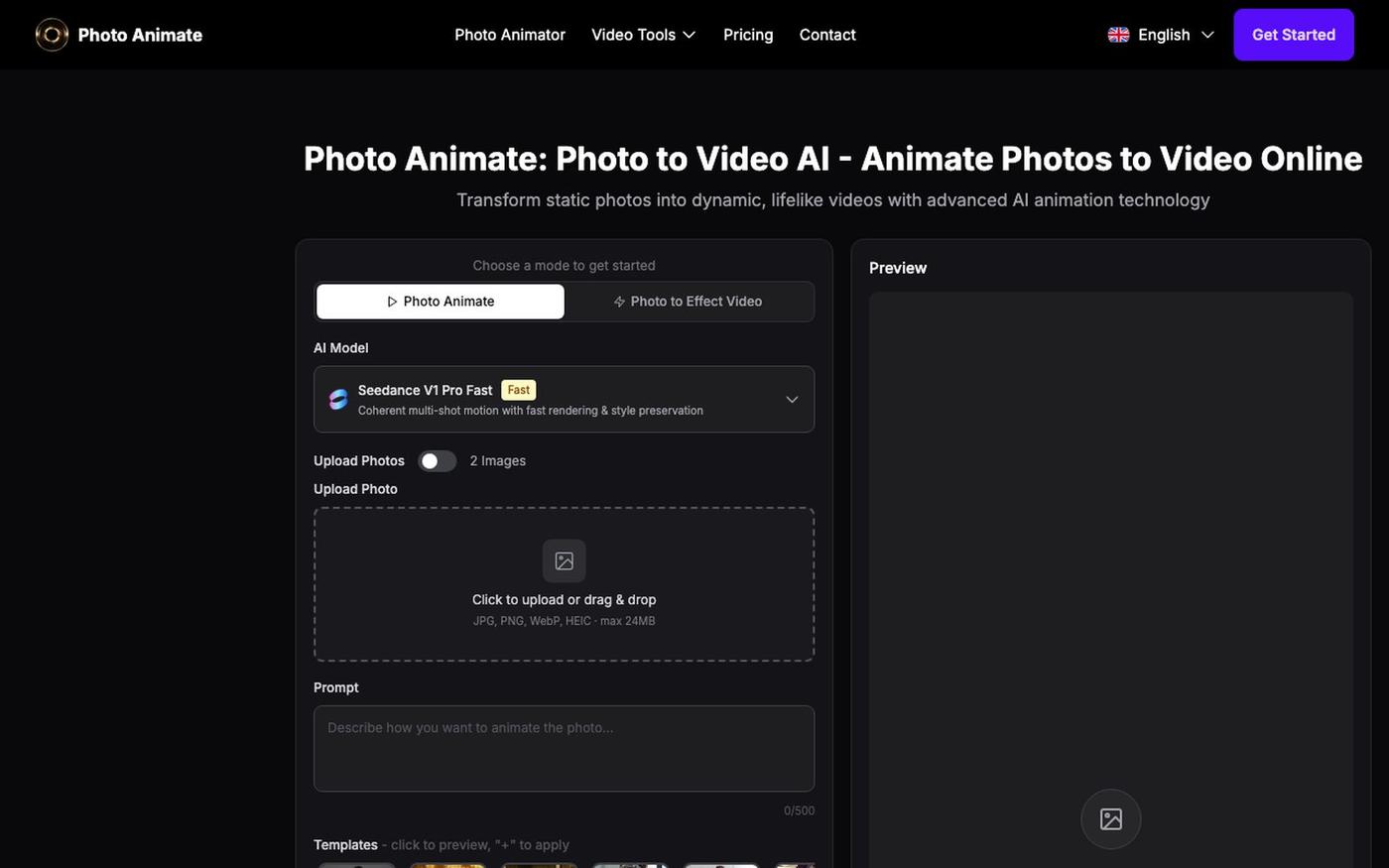Click the Photo Animate logo icon
The image size is (1389, 868).
tap(52, 35)
